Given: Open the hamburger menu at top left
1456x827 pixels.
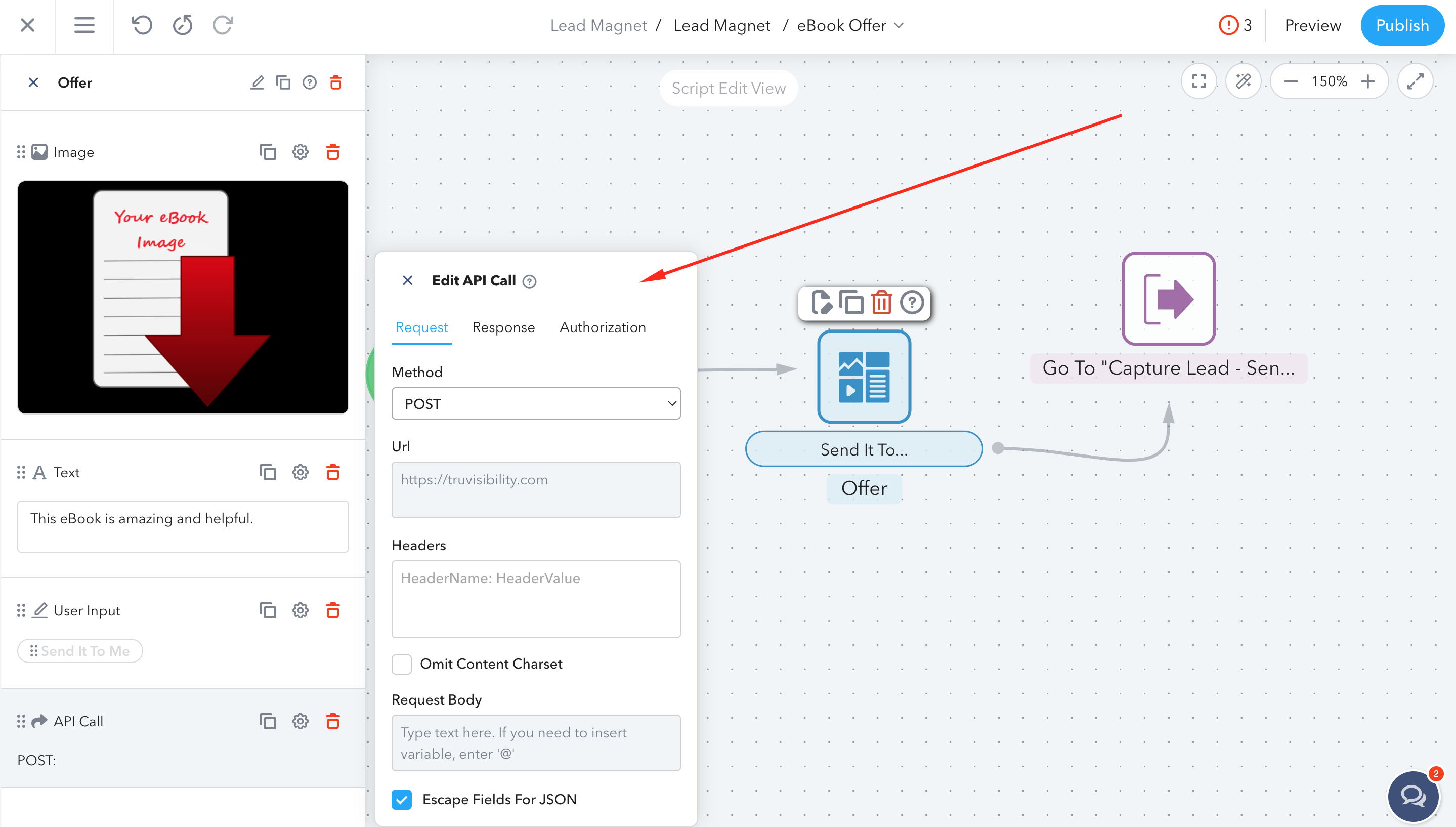Looking at the screenshot, I should 86,25.
